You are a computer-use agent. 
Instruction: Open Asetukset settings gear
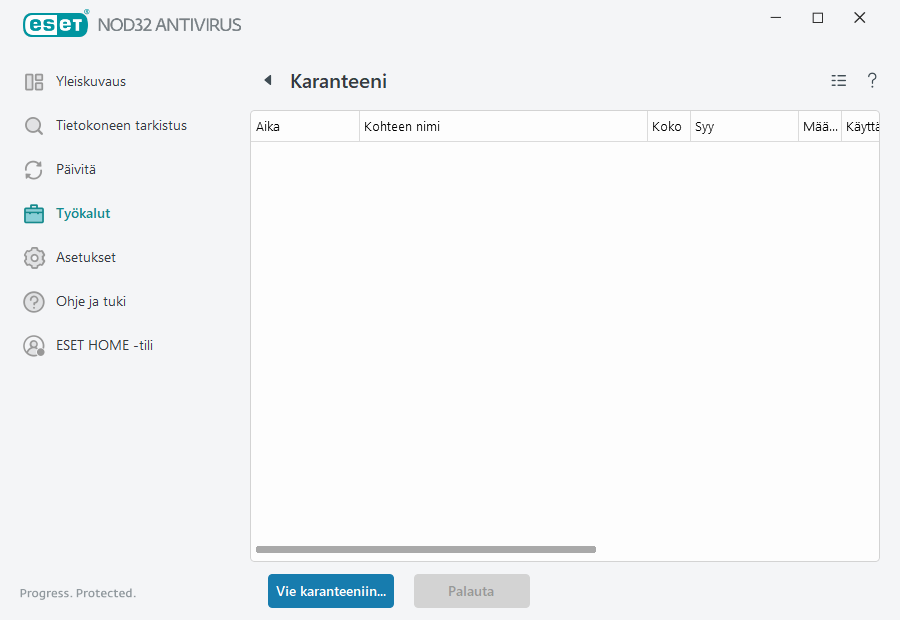click(35, 257)
